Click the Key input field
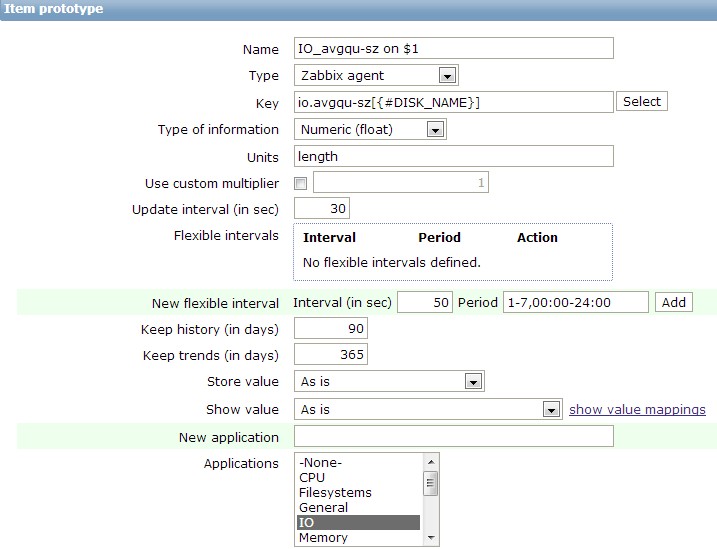This screenshot has height=549, width=717. pos(454,102)
